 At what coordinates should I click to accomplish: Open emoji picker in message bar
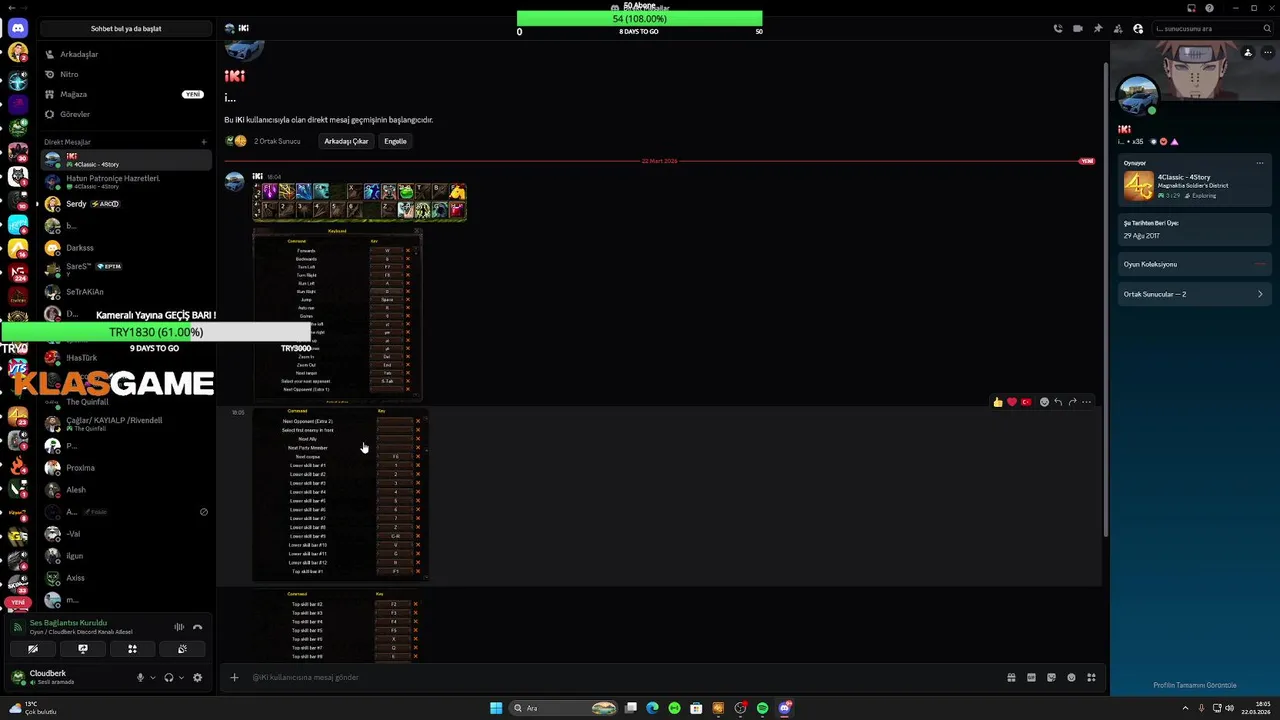(1071, 677)
